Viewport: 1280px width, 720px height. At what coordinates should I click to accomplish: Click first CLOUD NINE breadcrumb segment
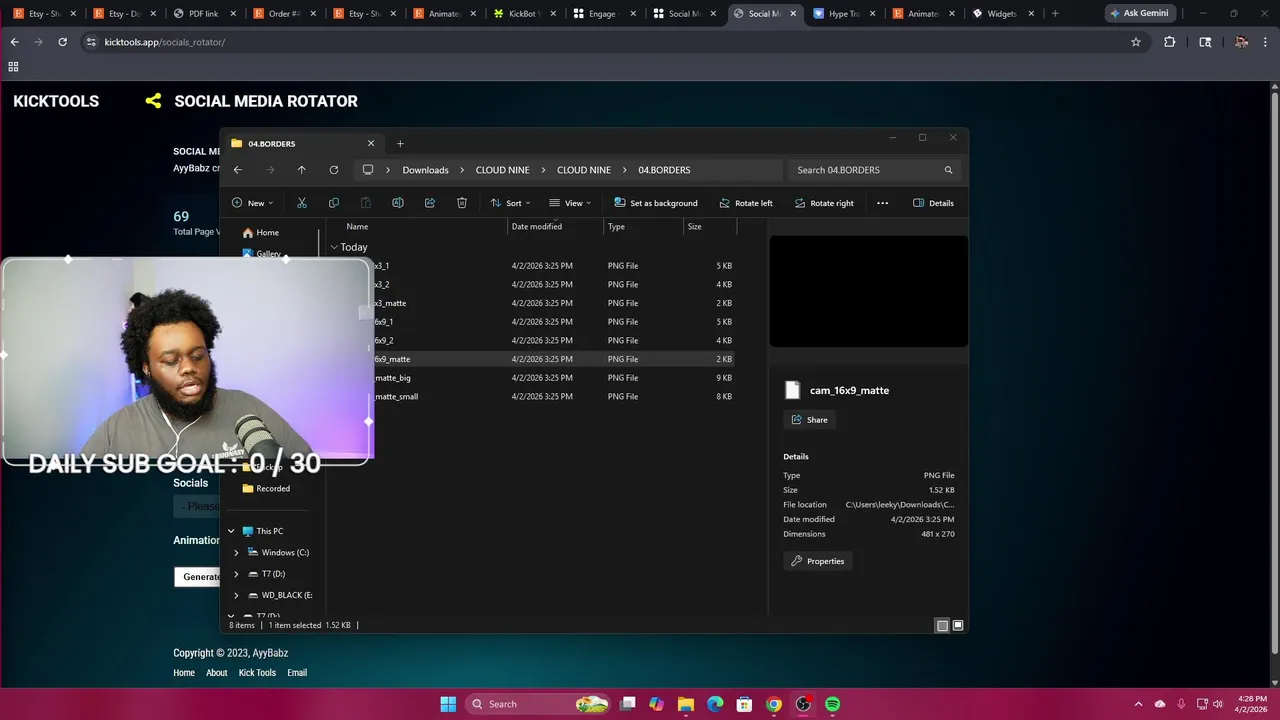(x=502, y=170)
